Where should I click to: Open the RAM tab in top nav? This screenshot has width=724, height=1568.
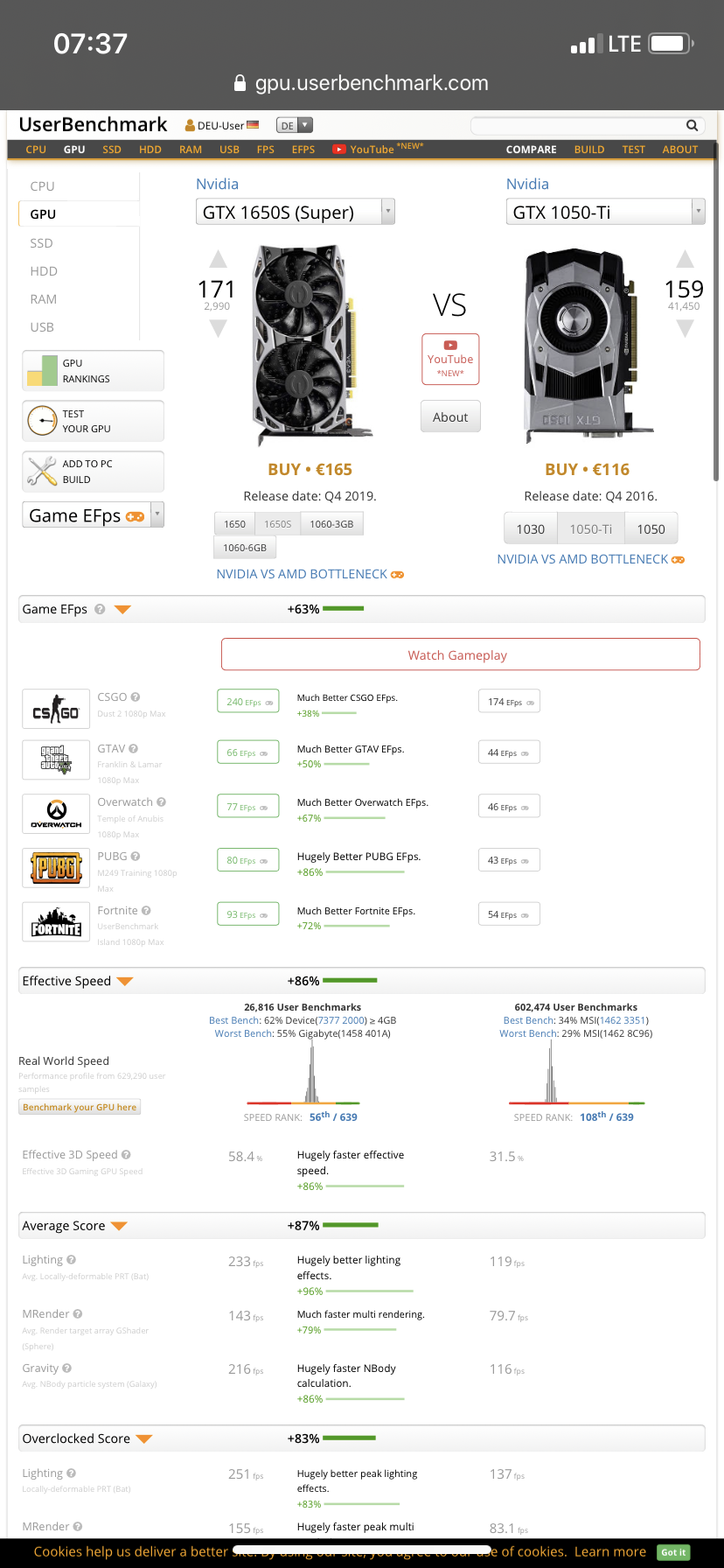click(191, 150)
